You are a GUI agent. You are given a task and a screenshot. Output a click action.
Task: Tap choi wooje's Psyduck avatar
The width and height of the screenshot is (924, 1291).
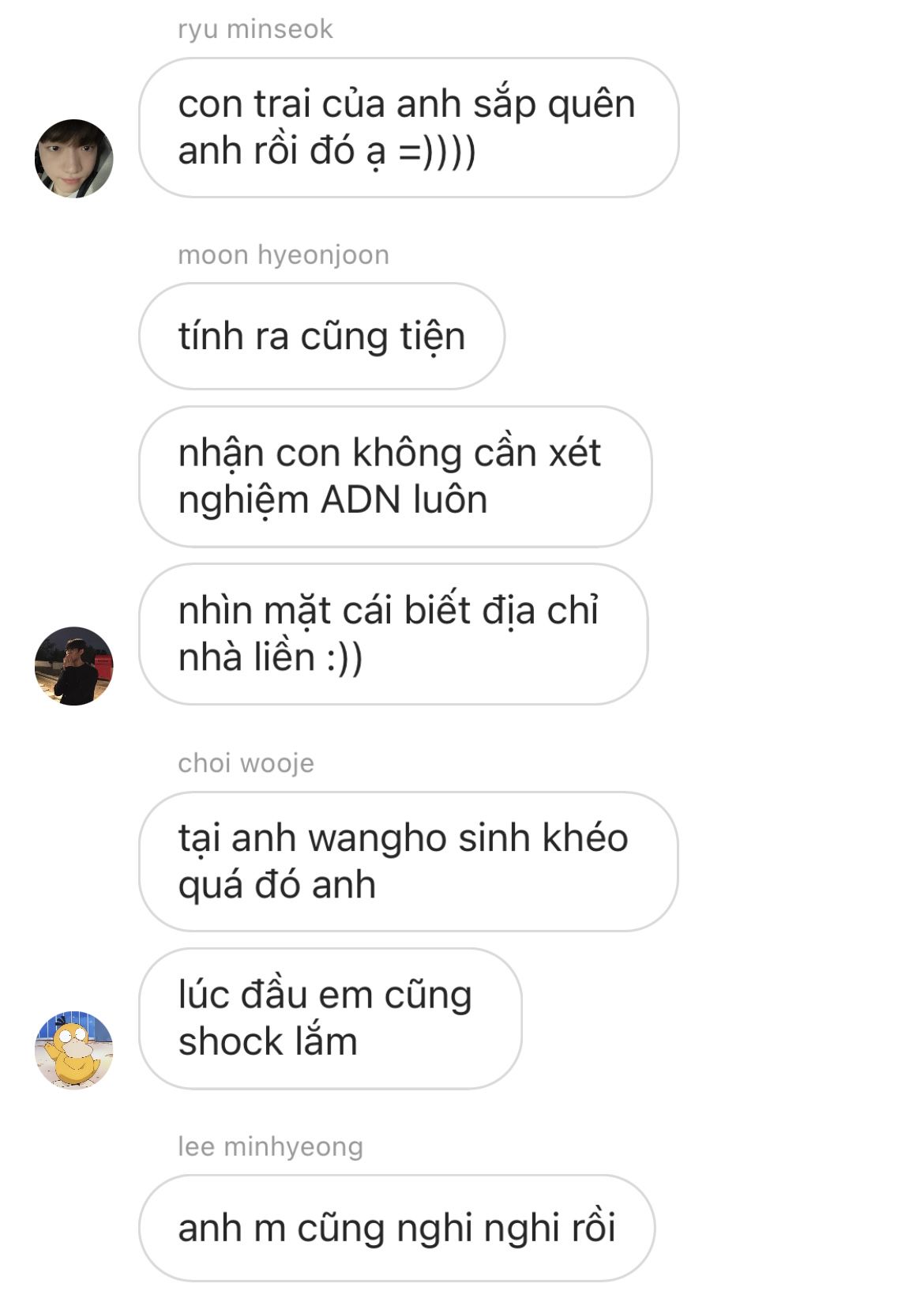point(74,1050)
